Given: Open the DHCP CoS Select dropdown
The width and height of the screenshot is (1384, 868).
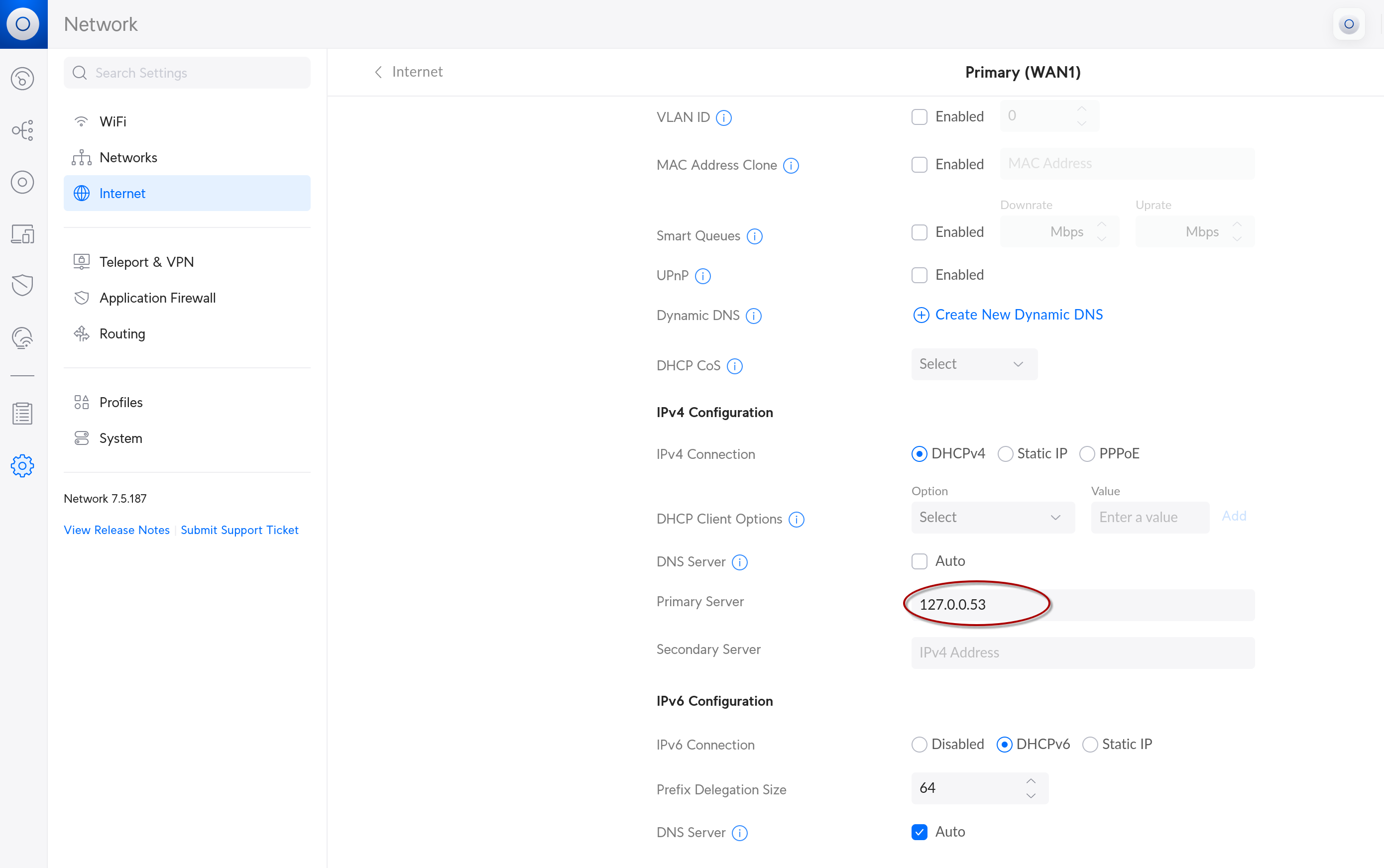Looking at the screenshot, I should (x=973, y=364).
